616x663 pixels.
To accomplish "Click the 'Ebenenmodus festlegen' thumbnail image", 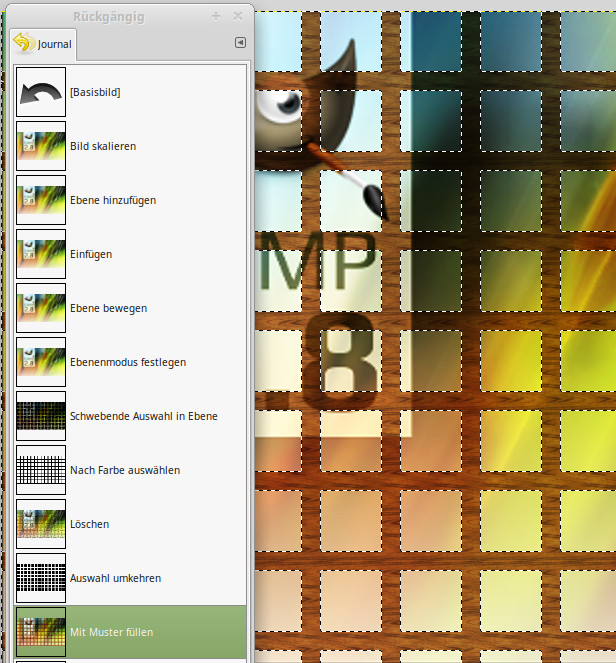I will pyautogui.click(x=41, y=362).
